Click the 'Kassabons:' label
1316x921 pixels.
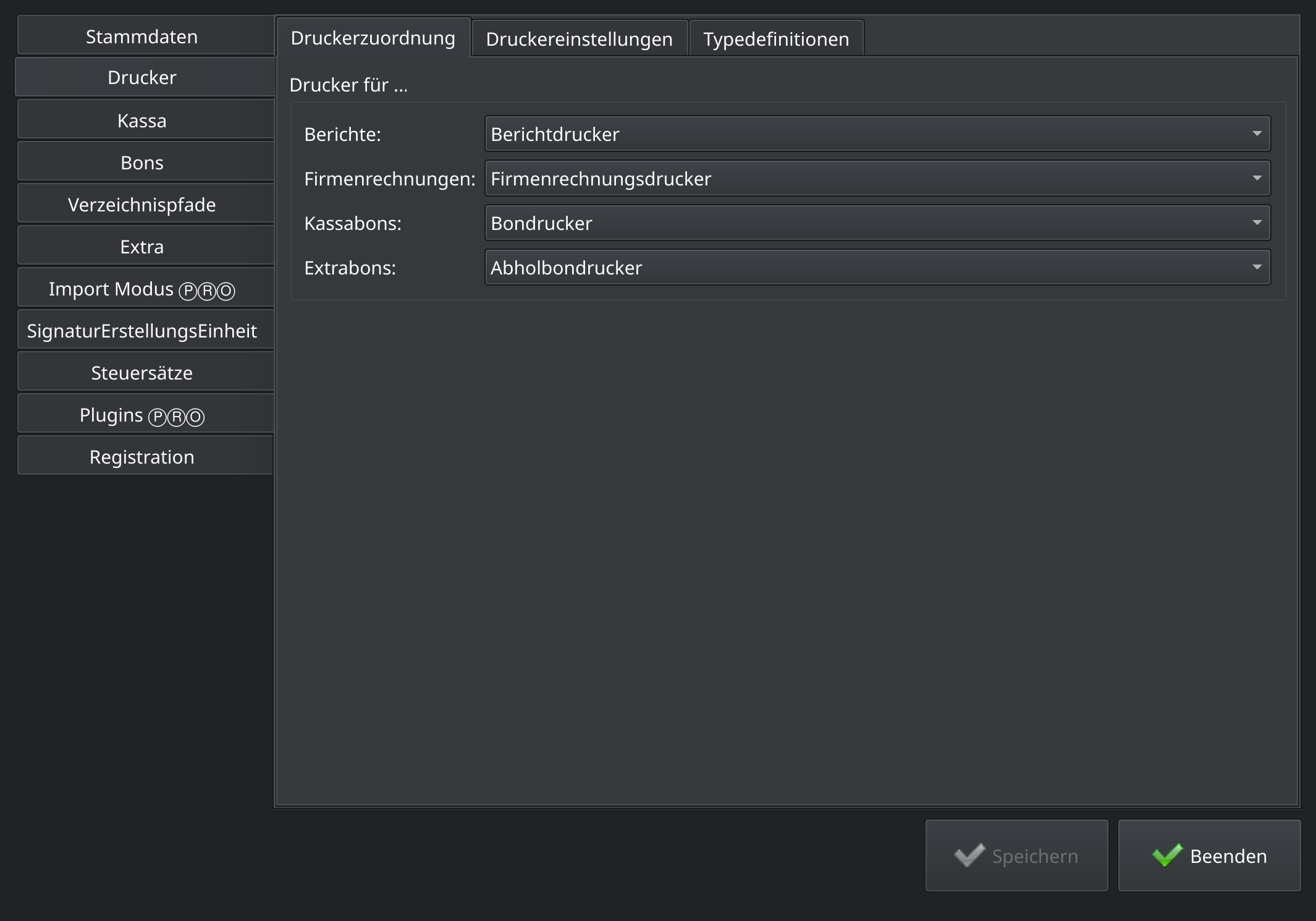tap(353, 223)
